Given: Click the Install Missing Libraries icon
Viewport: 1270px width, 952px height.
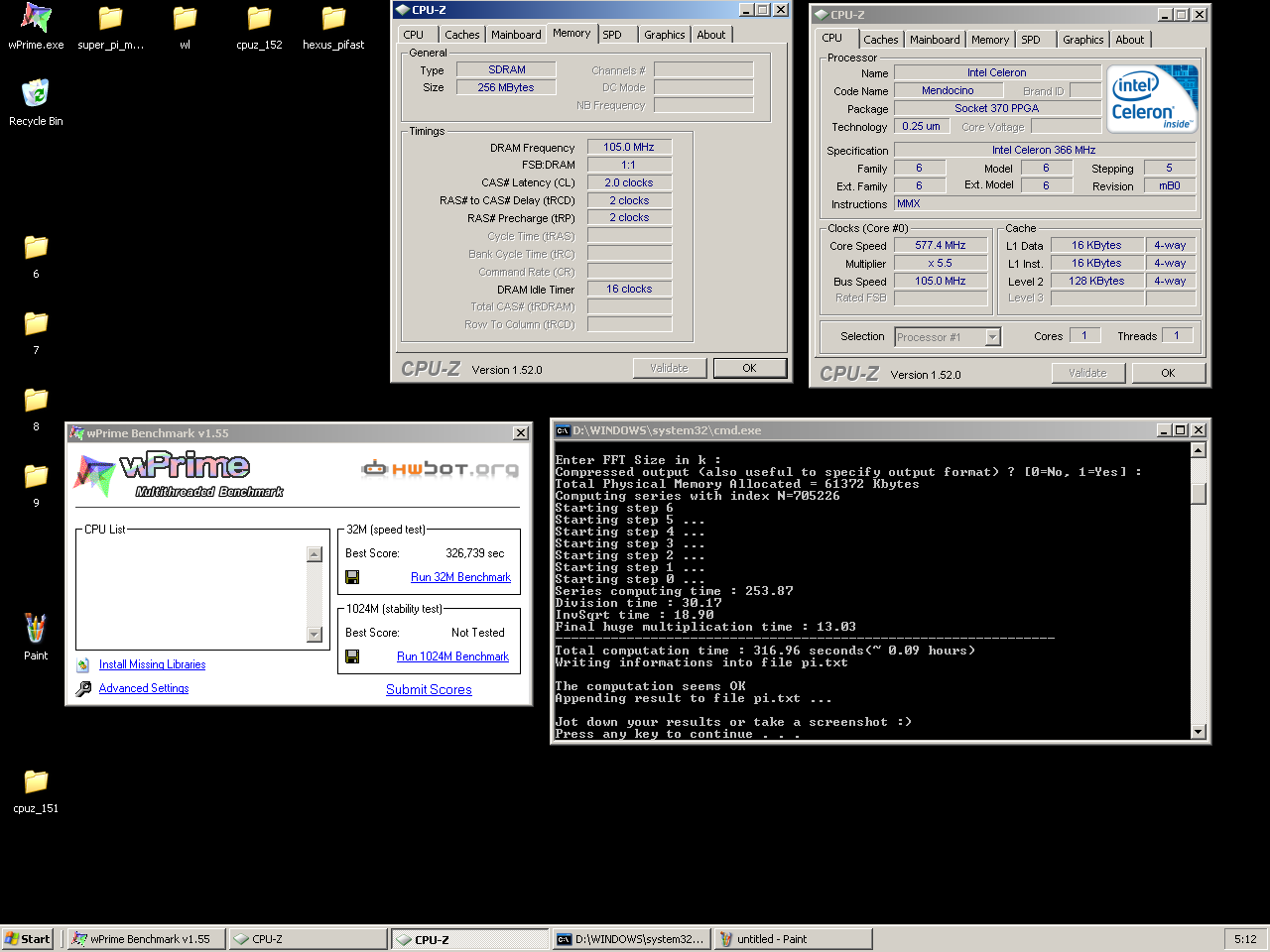Looking at the screenshot, I should pyautogui.click(x=83, y=664).
